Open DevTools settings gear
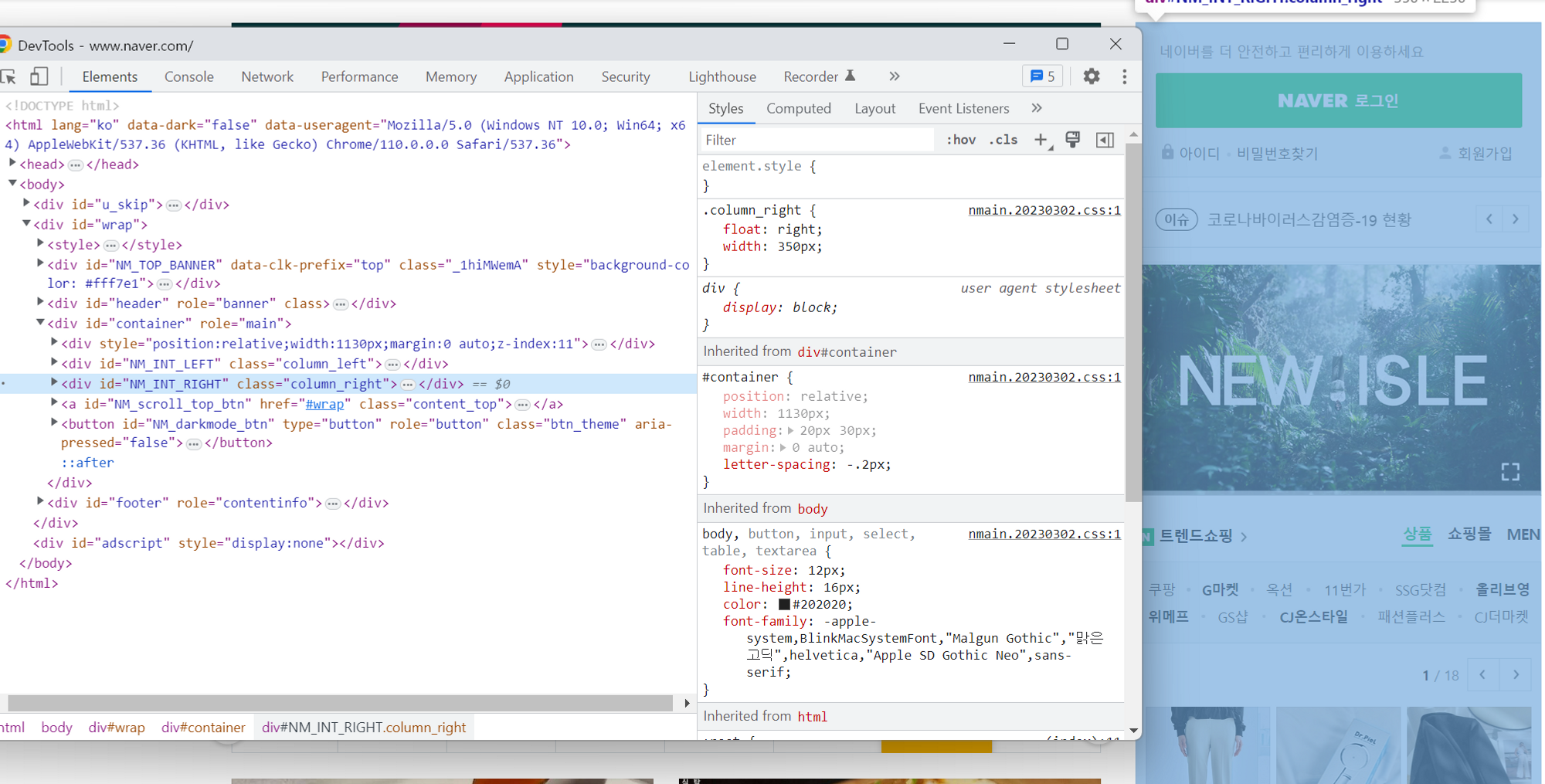Screen dimensions: 1545x784 pyautogui.click(x=1091, y=76)
